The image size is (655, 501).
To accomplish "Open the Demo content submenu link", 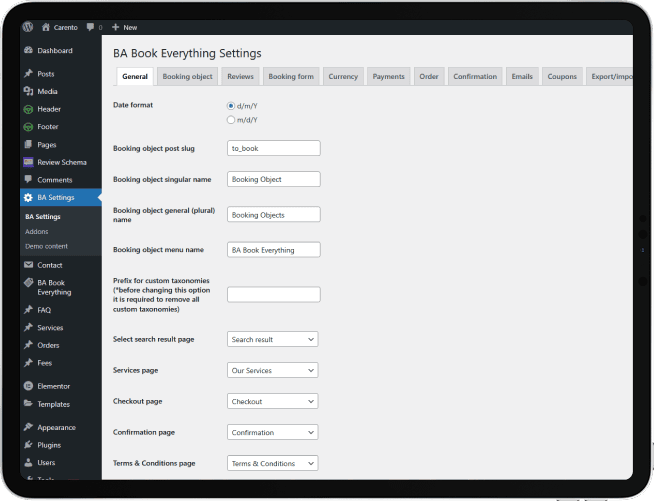I will pyautogui.click(x=46, y=246).
